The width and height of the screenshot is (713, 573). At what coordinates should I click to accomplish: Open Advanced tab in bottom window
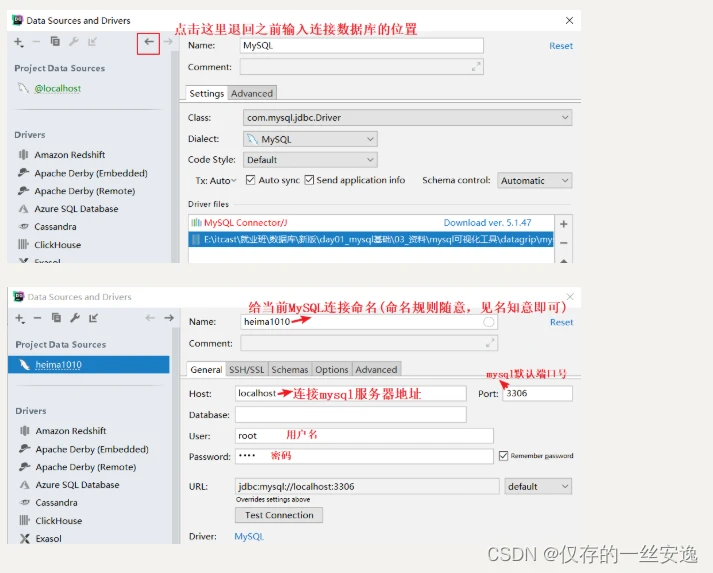tap(376, 369)
